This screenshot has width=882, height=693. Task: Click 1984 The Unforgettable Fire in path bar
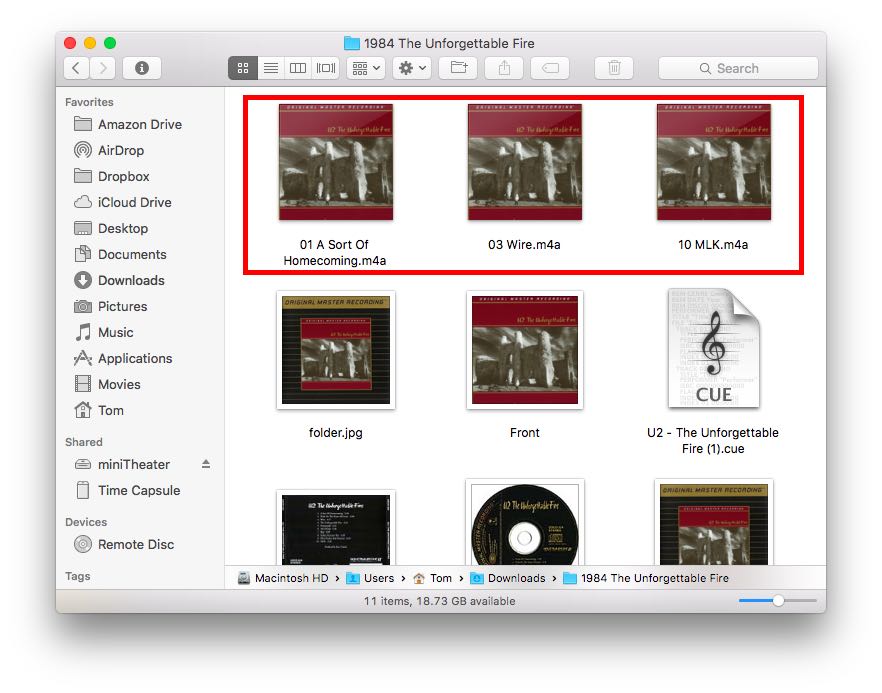(x=646, y=578)
